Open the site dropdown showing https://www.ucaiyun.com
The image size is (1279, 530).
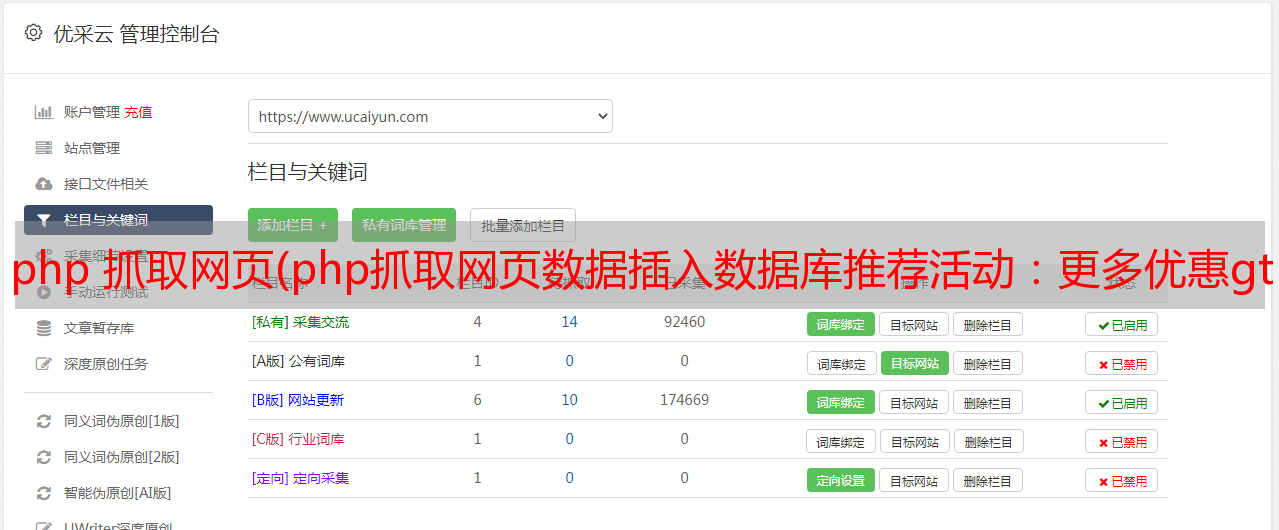coord(430,116)
